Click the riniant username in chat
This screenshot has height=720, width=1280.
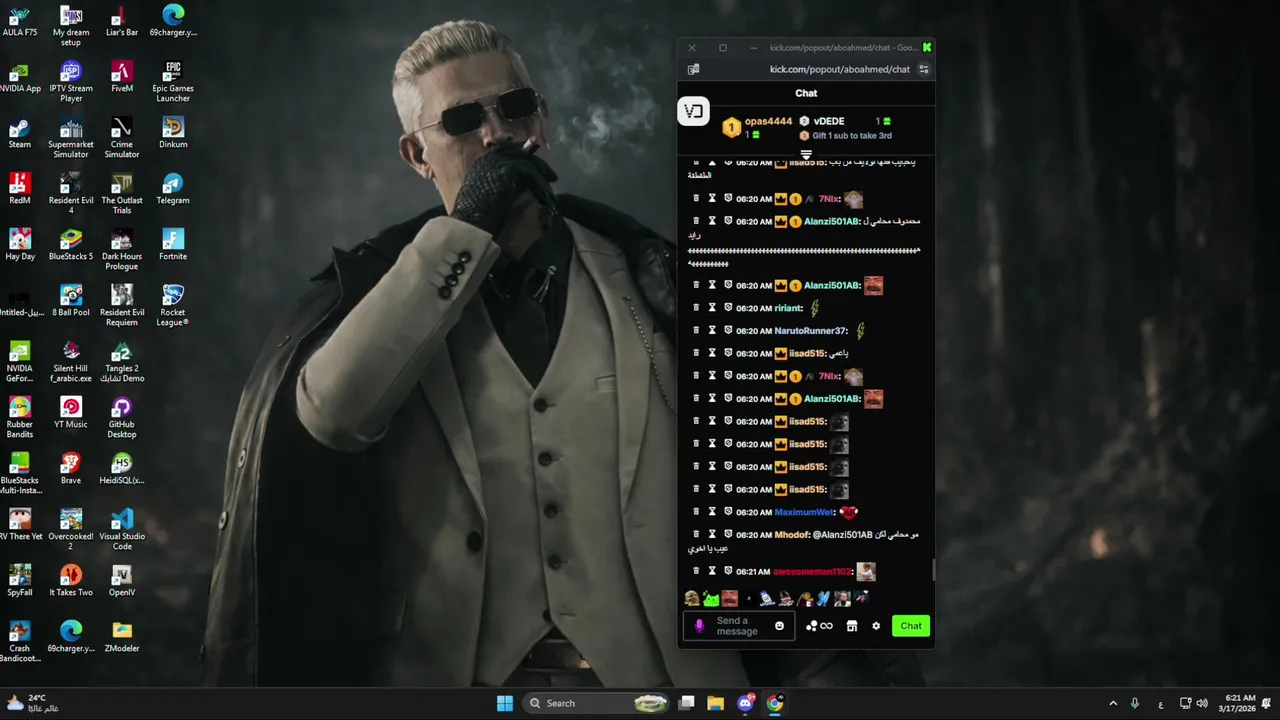click(788, 308)
